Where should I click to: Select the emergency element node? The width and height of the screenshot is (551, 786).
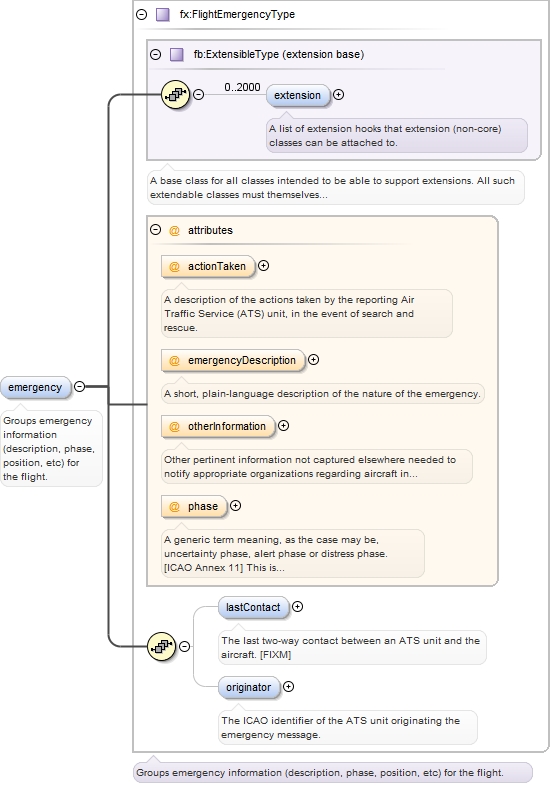(35, 387)
